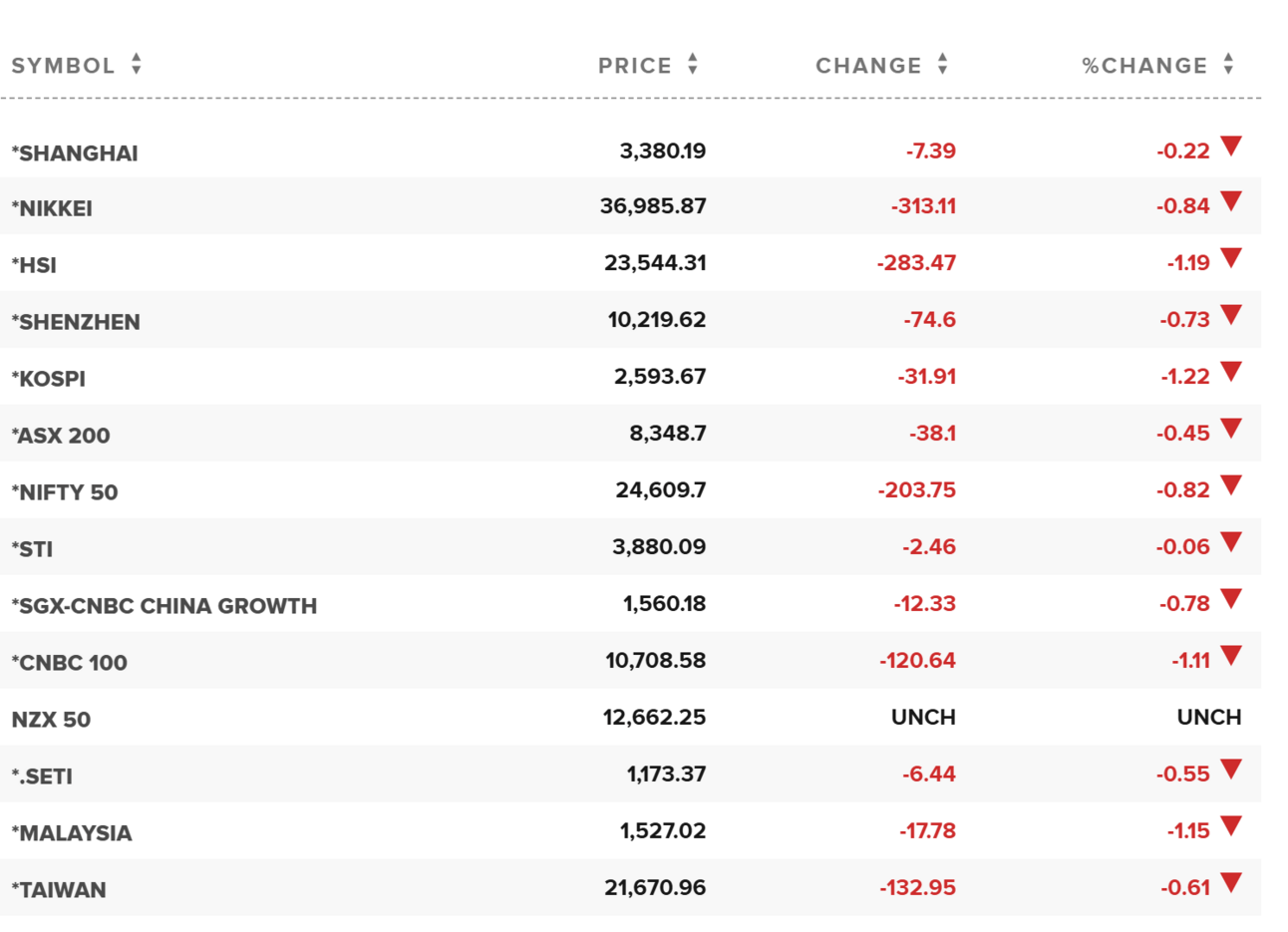
Task: Click the PRICE column header
Action: click(x=635, y=66)
